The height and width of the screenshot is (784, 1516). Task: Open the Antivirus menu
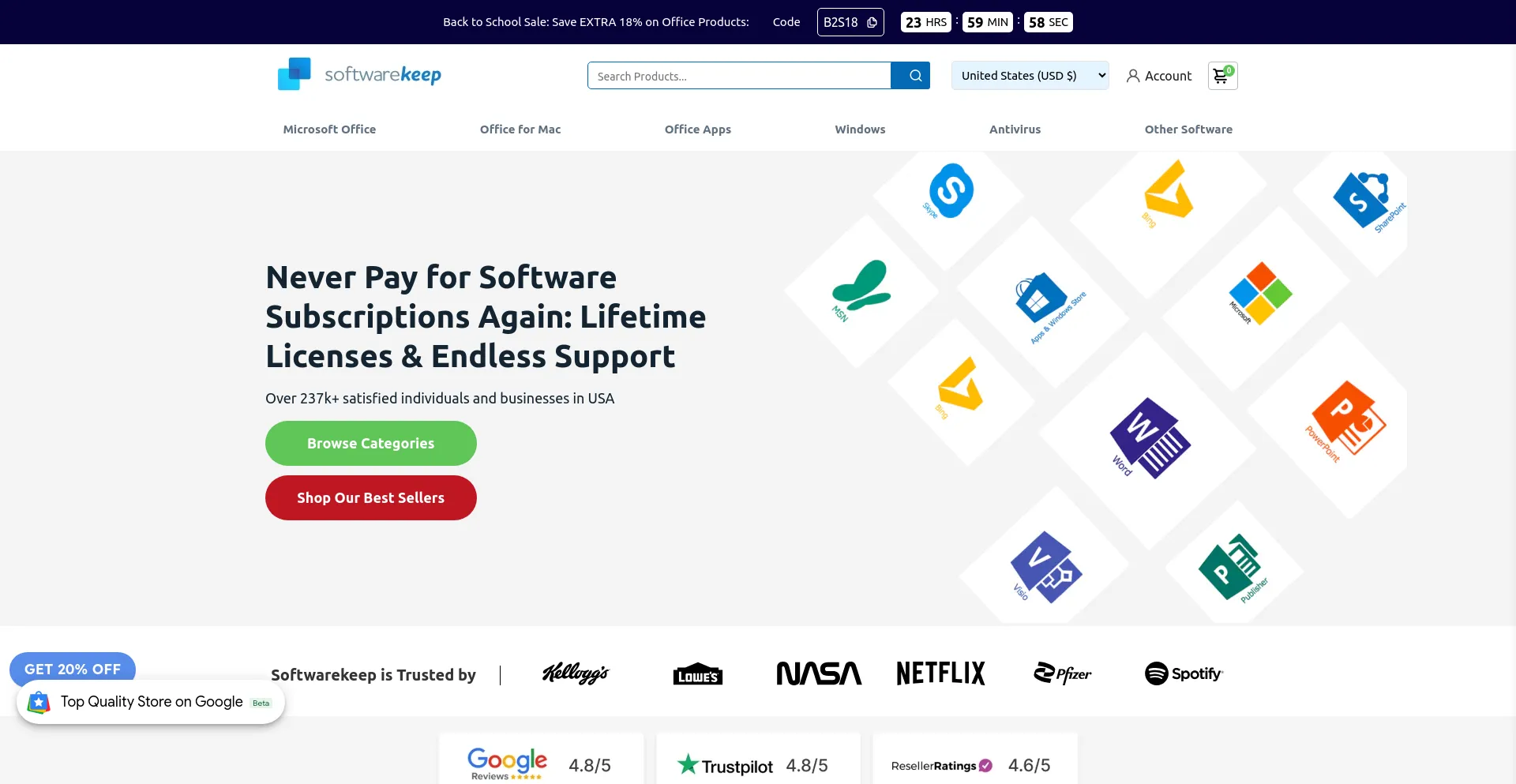click(x=1015, y=129)
